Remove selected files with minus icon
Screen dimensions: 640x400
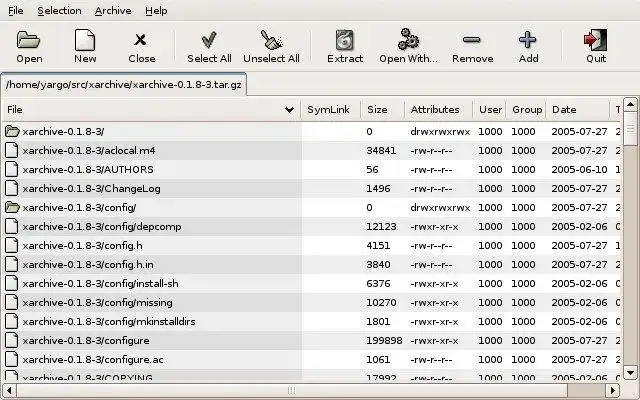pos(472,40)
